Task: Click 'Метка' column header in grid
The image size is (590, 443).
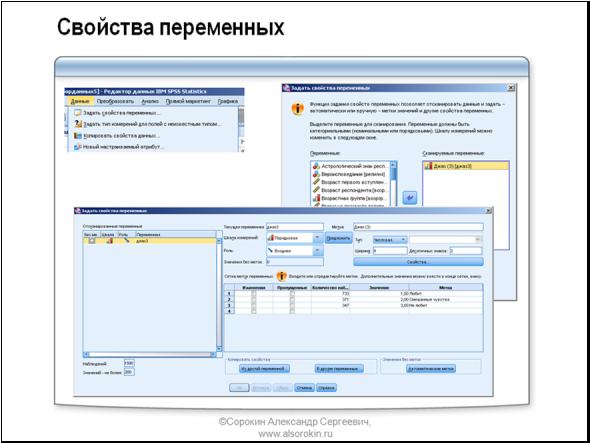Action: (446, 288)
